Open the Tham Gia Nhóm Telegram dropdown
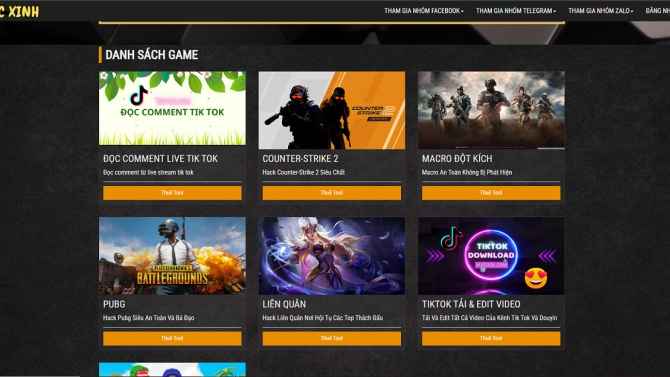This screenshot has width=670, height=377. click(x=516, y=11)
